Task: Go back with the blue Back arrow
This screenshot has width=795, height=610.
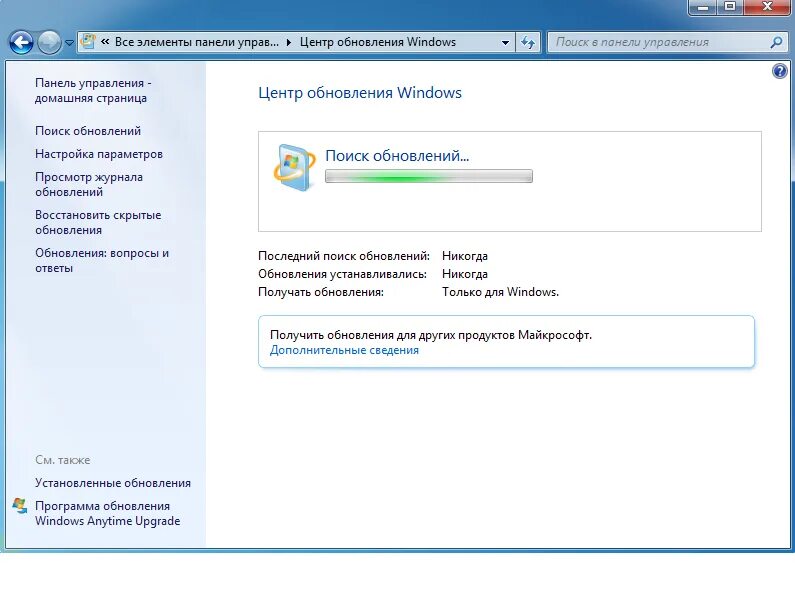Action: pyautogui.click(x=21, y=43)
